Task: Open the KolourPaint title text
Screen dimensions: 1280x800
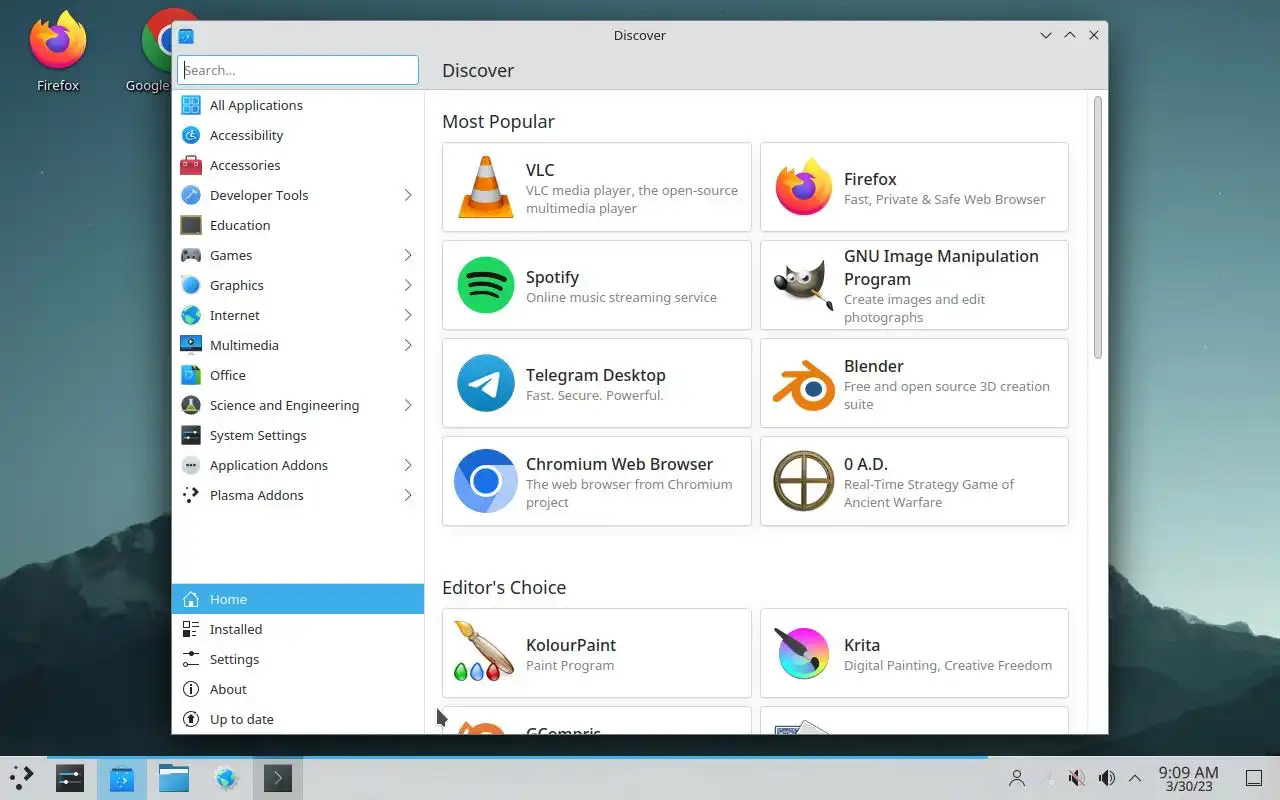Action: pyautogui.click(x=571, y=645)
